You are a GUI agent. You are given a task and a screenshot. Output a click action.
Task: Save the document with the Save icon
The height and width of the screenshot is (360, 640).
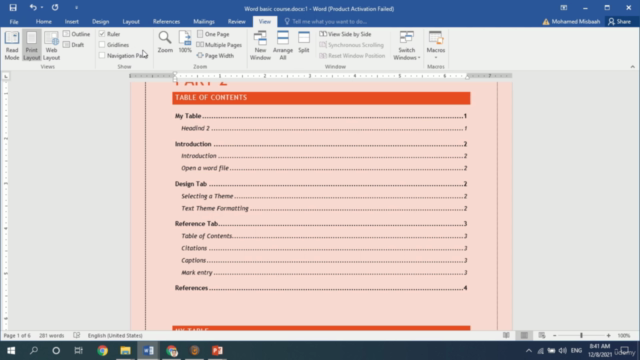13,8
